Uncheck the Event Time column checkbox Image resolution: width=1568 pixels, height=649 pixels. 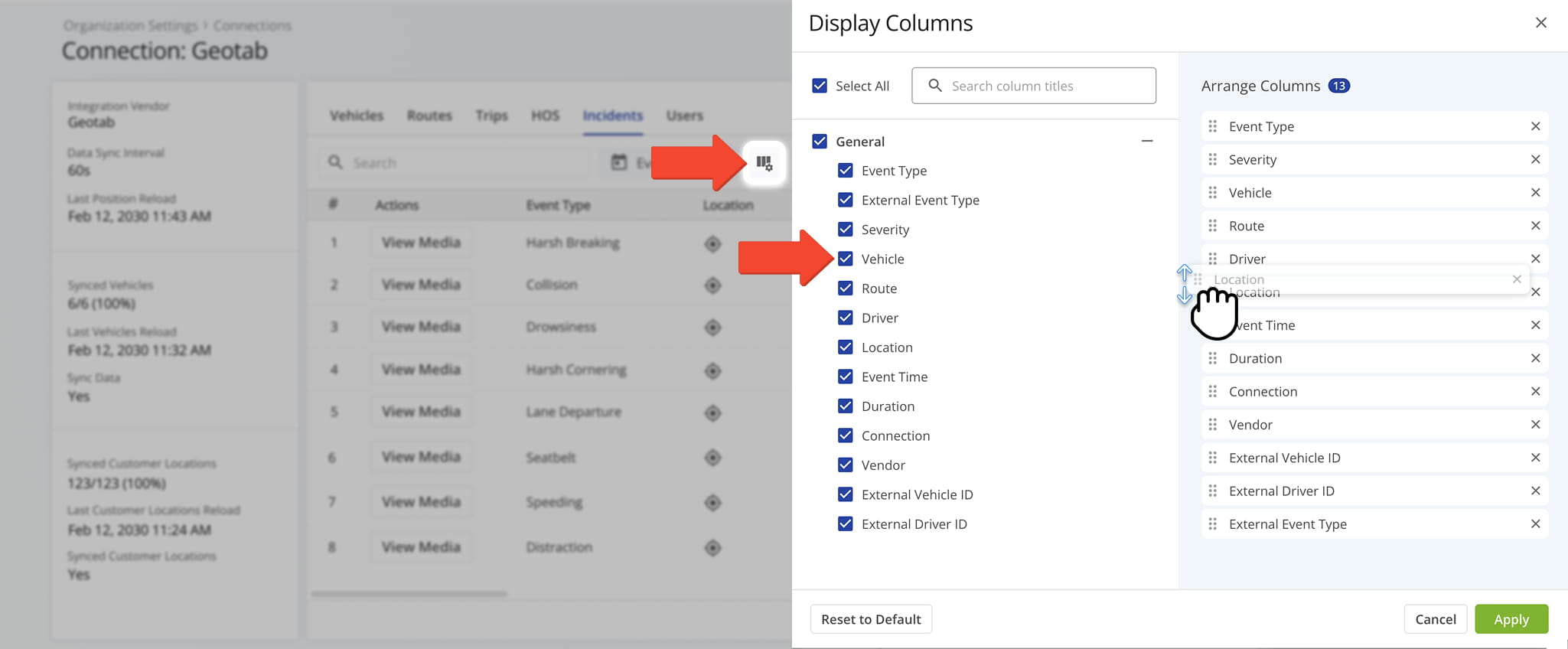pyautogui.click(x=846, y=377)
